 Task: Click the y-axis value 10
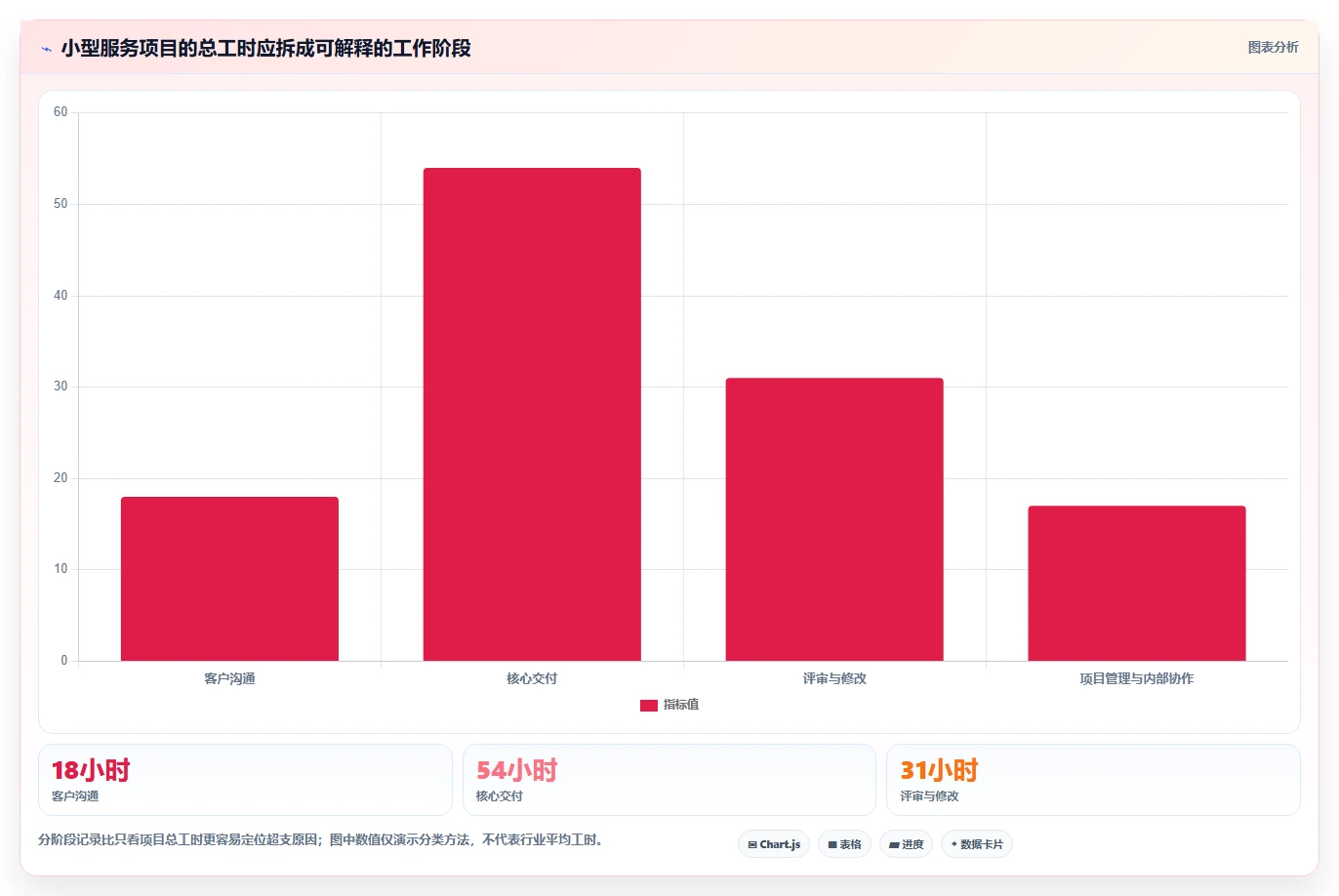(61, 569)
